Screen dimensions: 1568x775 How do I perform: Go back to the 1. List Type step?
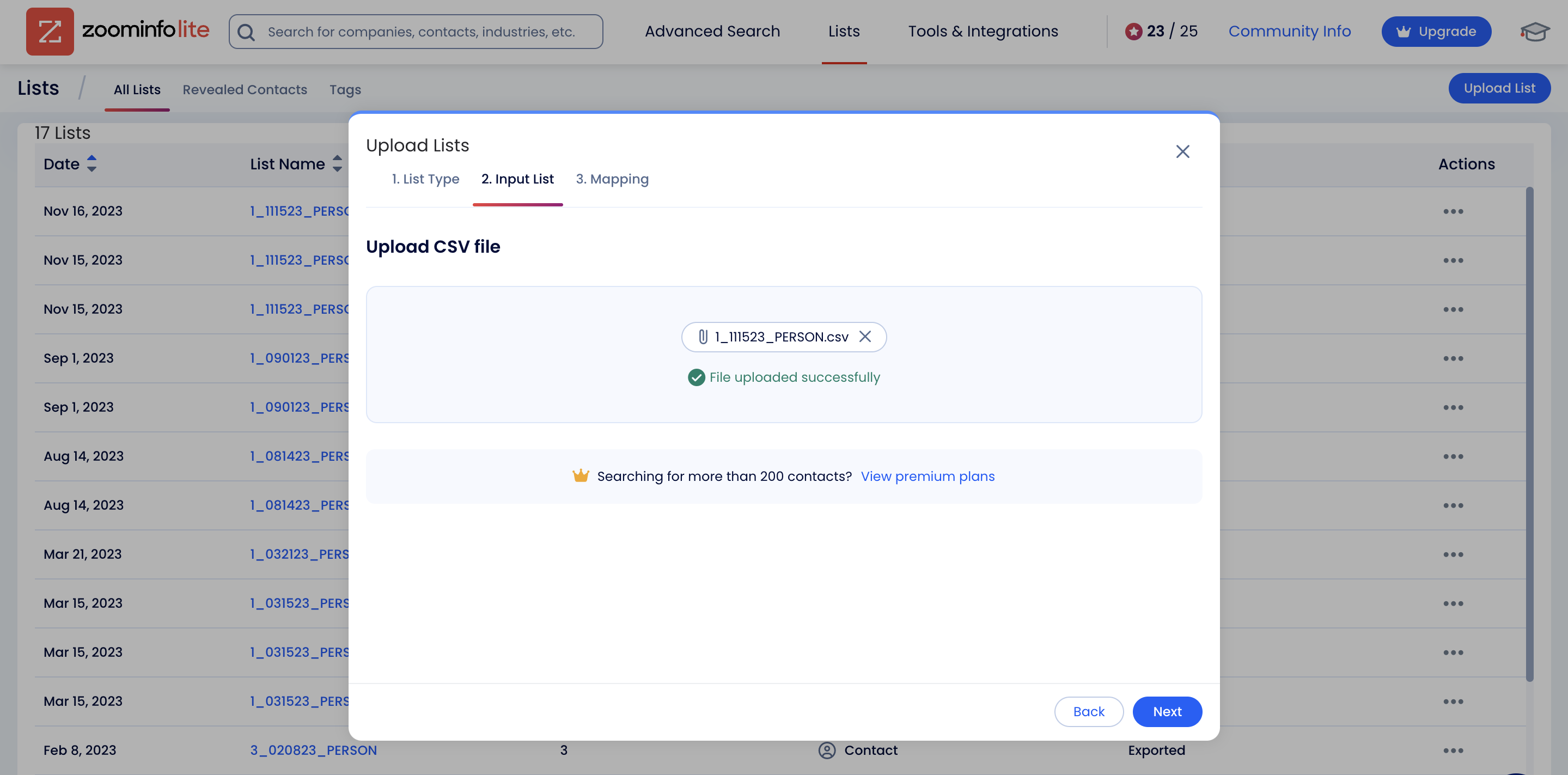425,179
